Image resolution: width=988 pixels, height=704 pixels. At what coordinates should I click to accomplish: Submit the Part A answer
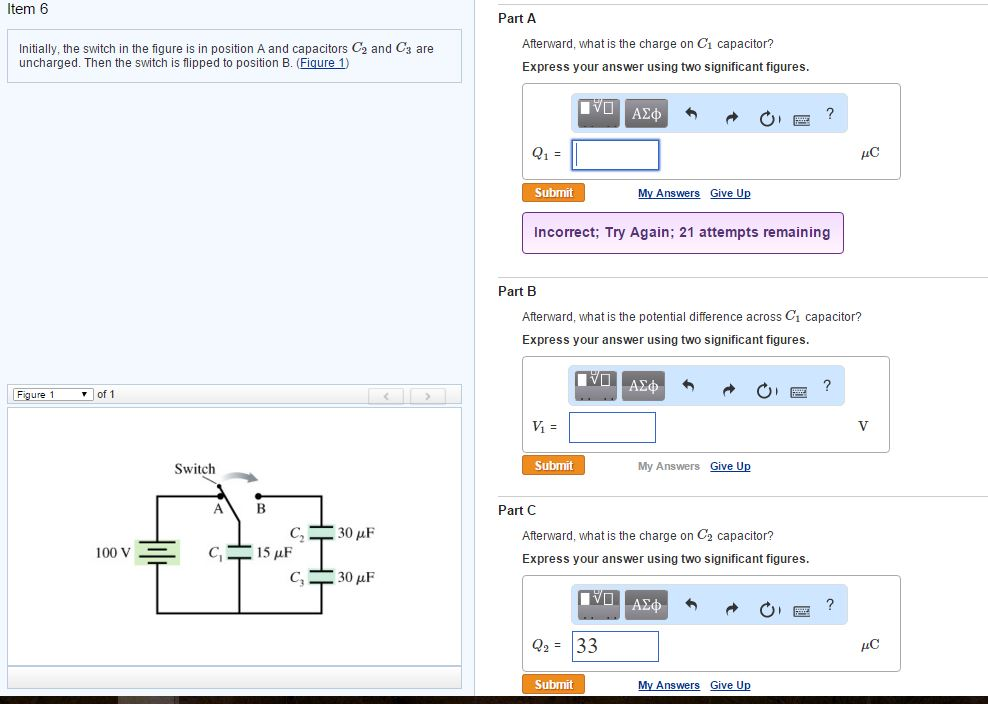click(553, 192)
